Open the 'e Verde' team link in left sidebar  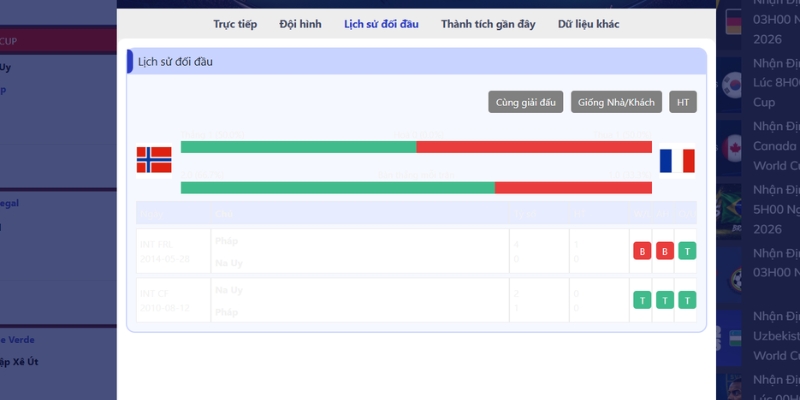pyautogui.click(x=17, y=340)
